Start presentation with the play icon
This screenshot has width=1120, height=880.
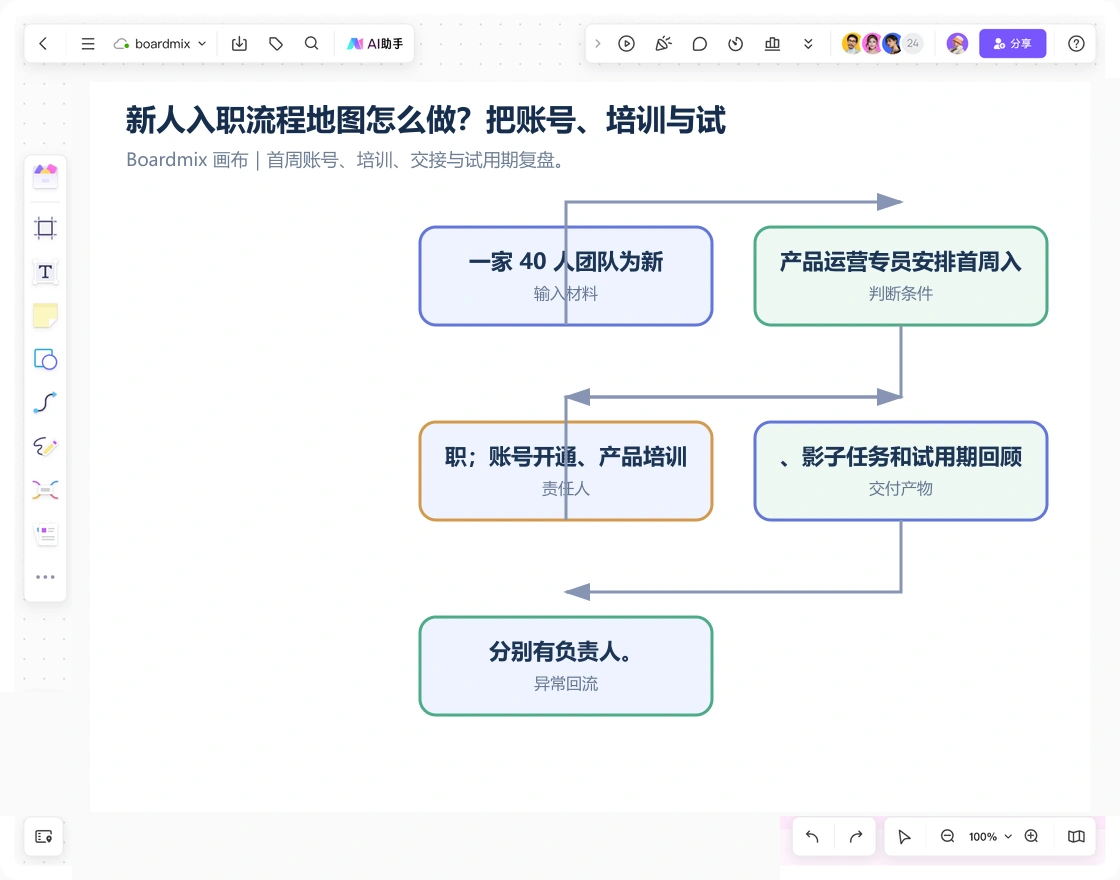(x=626, y=44)
